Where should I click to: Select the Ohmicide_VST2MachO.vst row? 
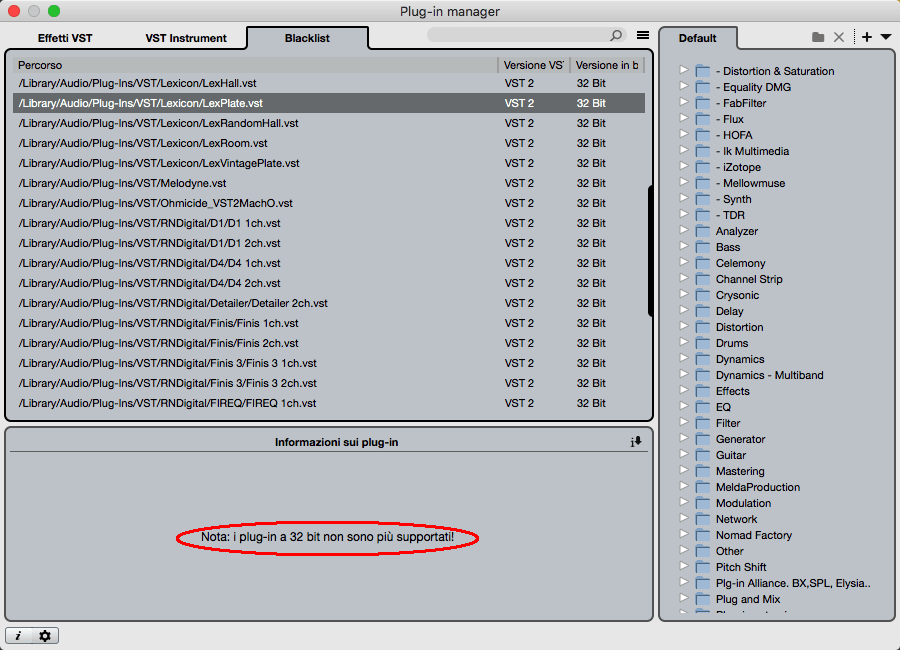[329, 203]
